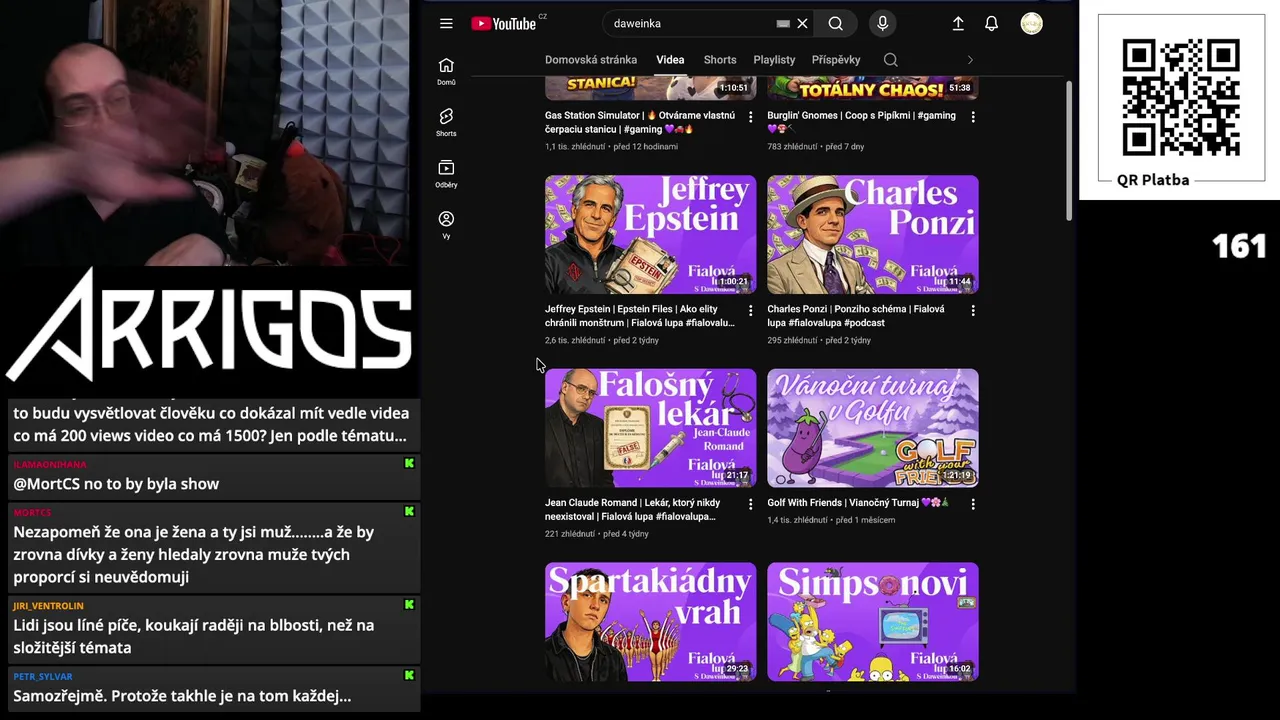The height and width of the screenshot is (720, 1280).
Task: Open Charles Ponzi Ponziho schéma title
Action: [856, 316]
